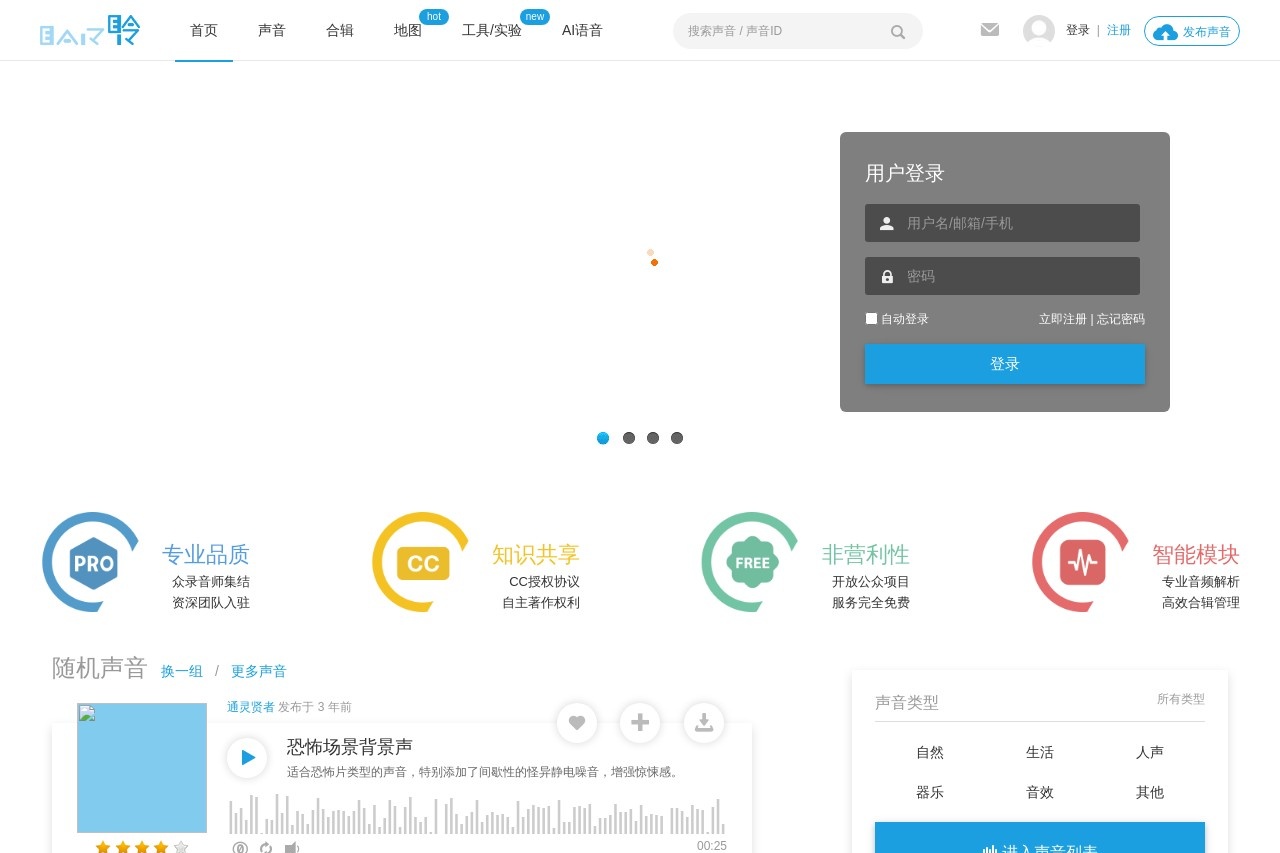This screenshot has width=1280, height=853.
Task: Download 恐怖场景背景声 using download icon
Action: coord(704,723)
